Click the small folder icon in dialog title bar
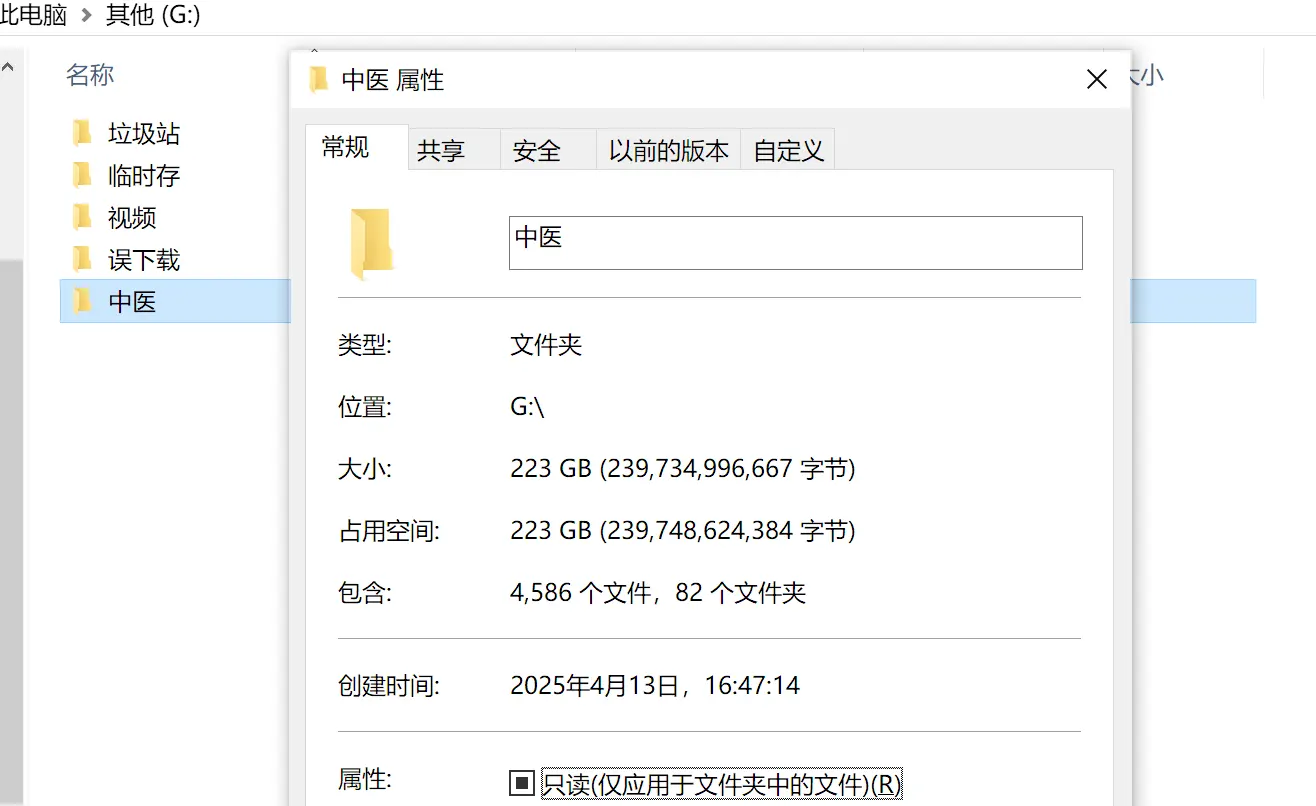Screen dimensions: 1316x806 click(319, 80)
